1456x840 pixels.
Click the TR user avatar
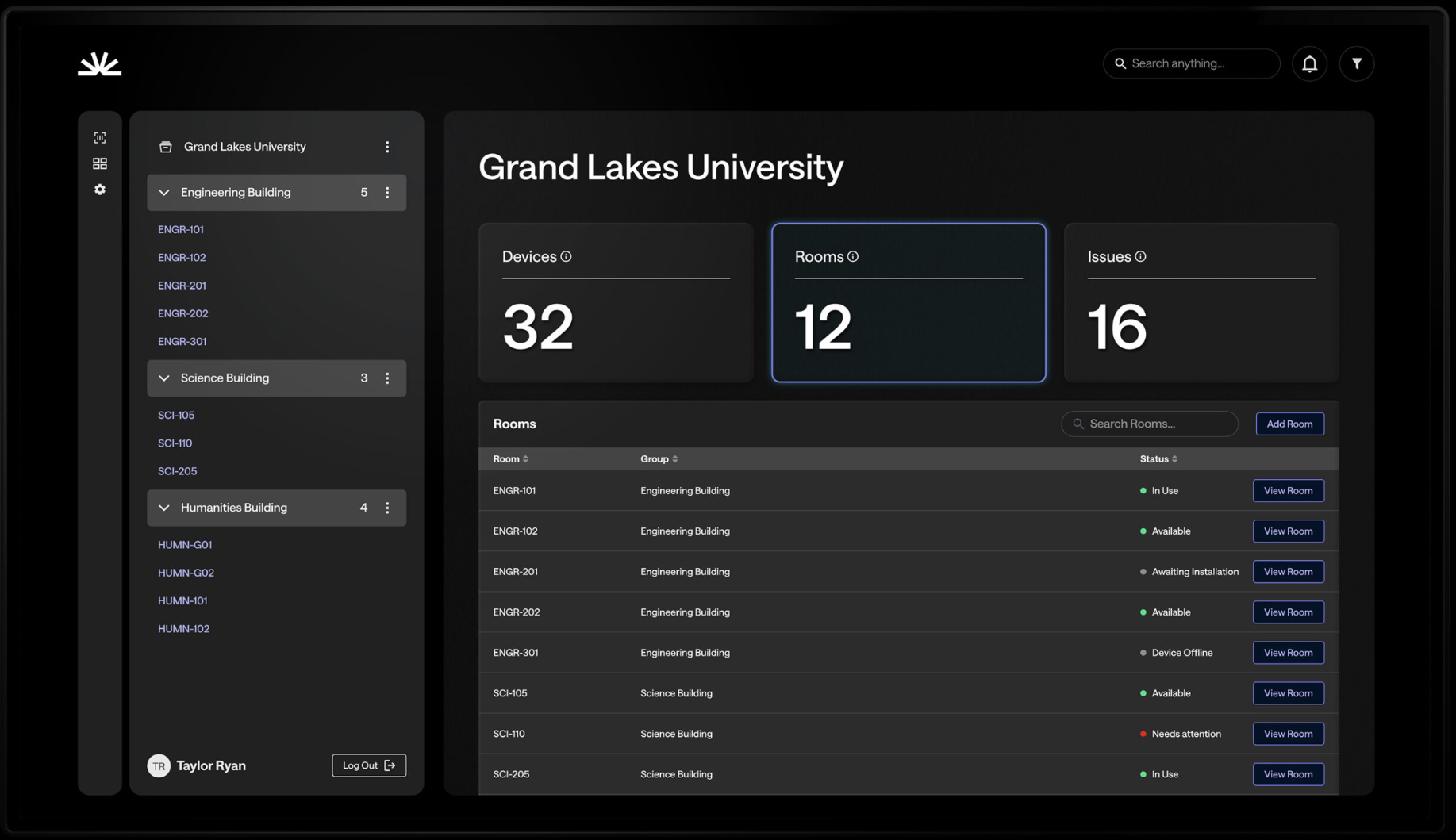pos(159,765)
